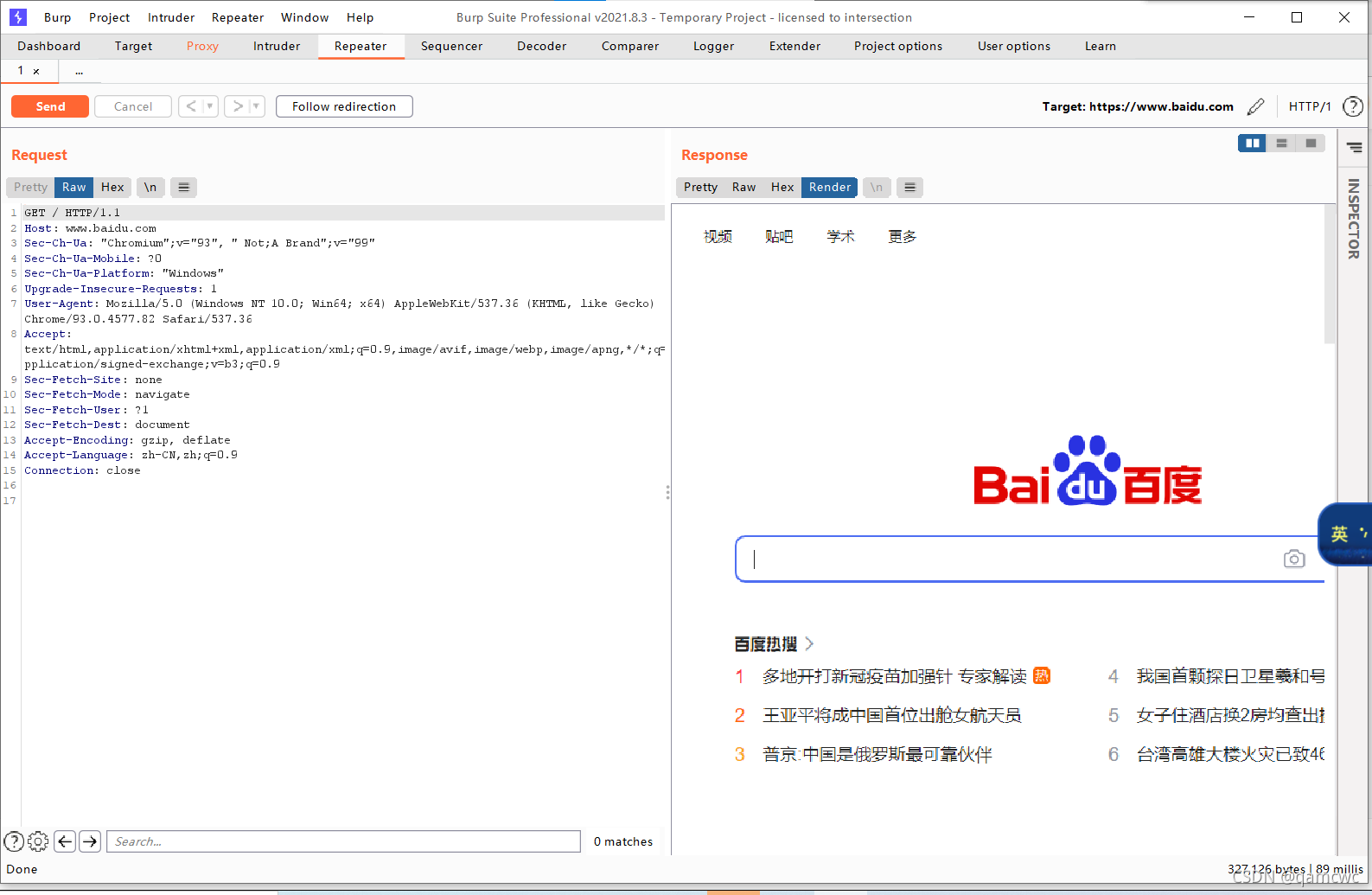This screenshot has width=1372, height=895.
Task: Open the HTTP/1 protocol selector
Action: click(x=1309, y=106)
